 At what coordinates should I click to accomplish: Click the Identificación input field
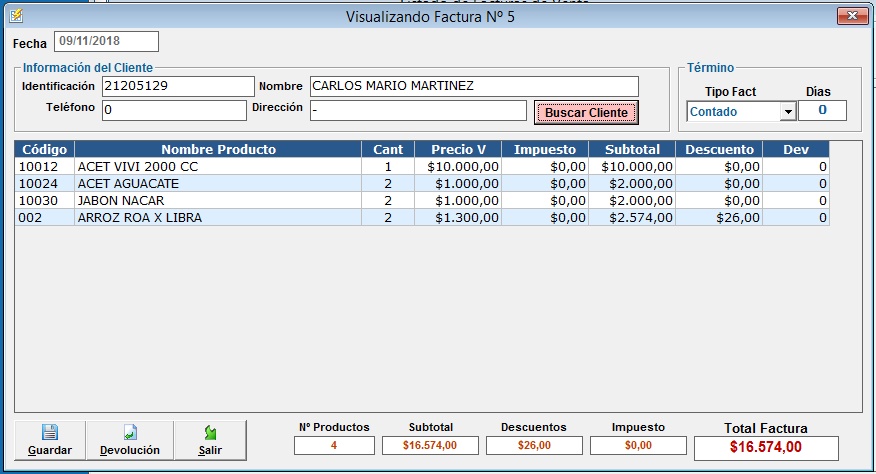point(178,86)
